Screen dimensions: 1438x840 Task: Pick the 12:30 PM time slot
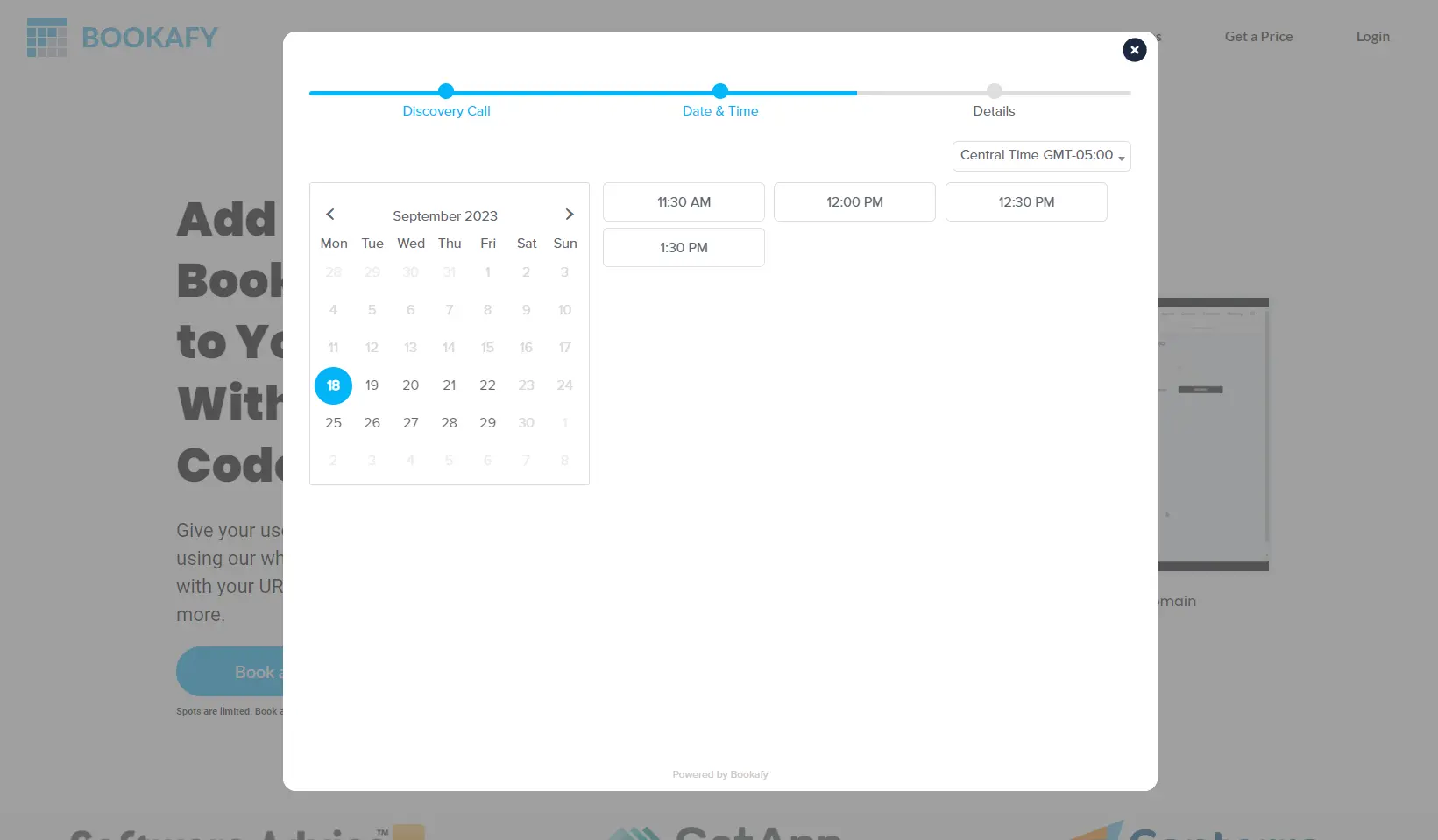[1025, 201]
